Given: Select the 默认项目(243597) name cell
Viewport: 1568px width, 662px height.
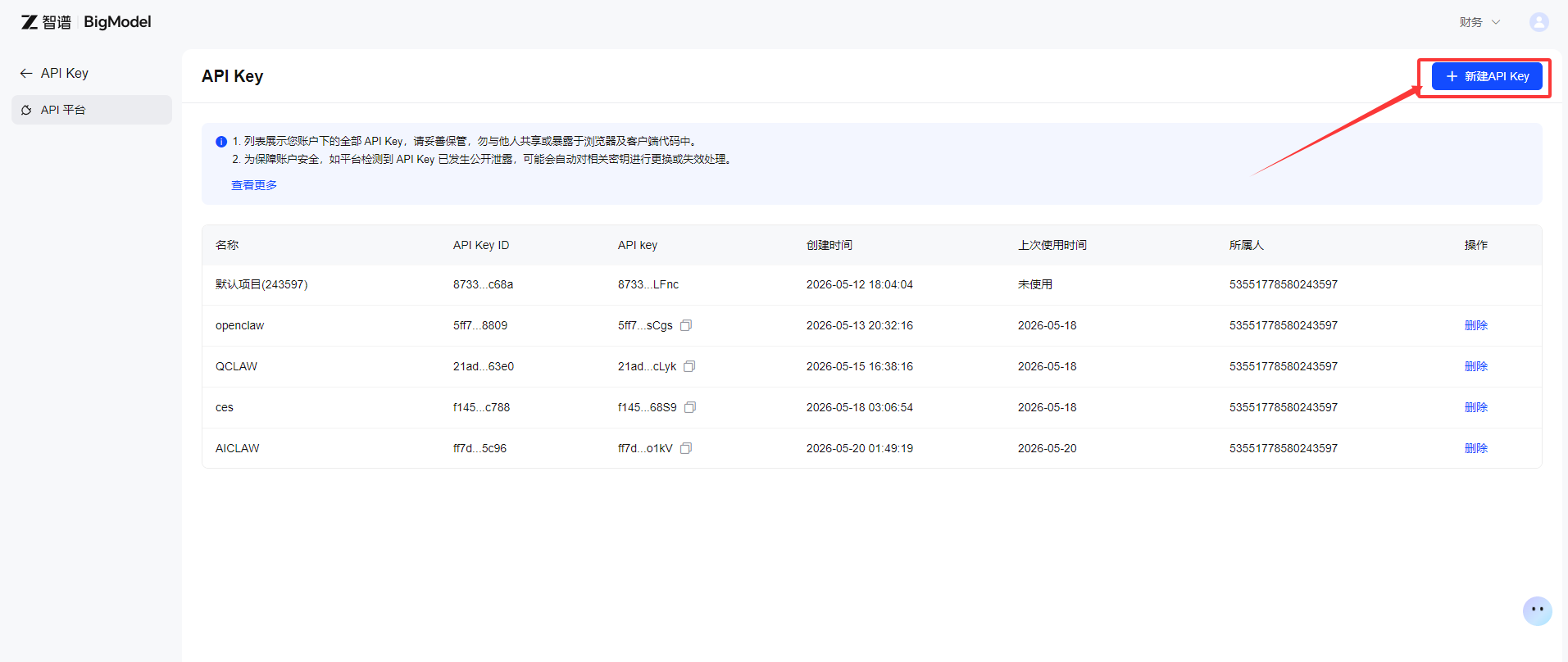Looking at the screenshot, I should pyautogui.click(x=261, y=284).
